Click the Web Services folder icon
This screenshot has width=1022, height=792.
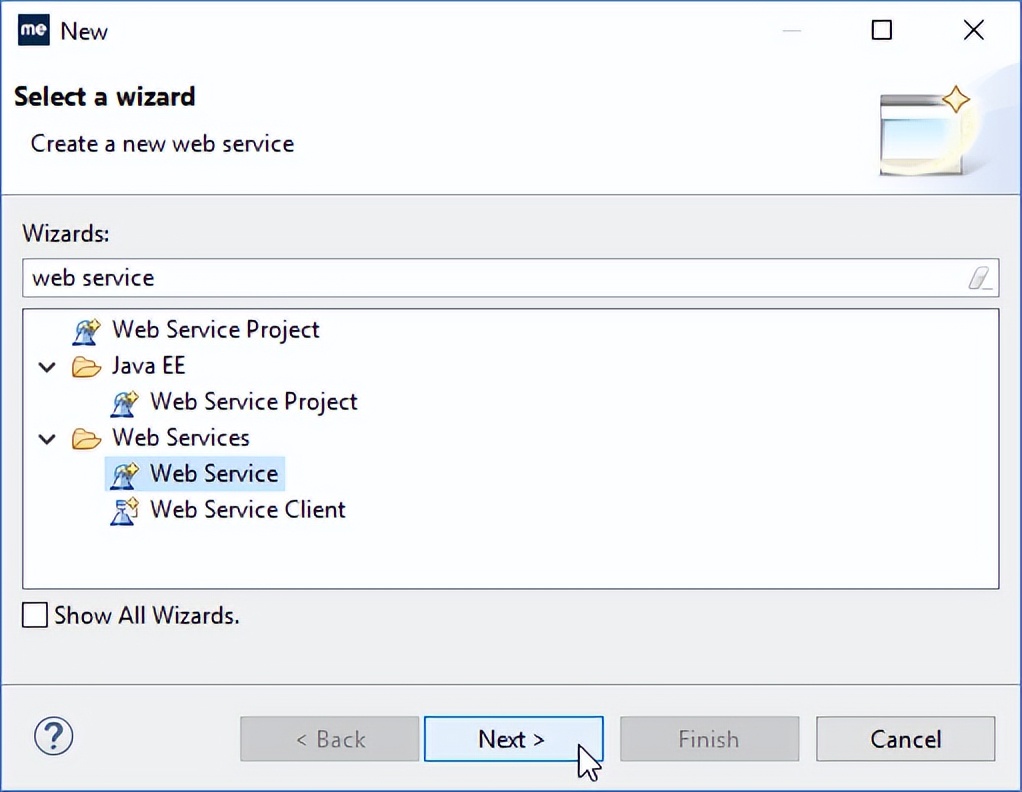pos(87,438)
